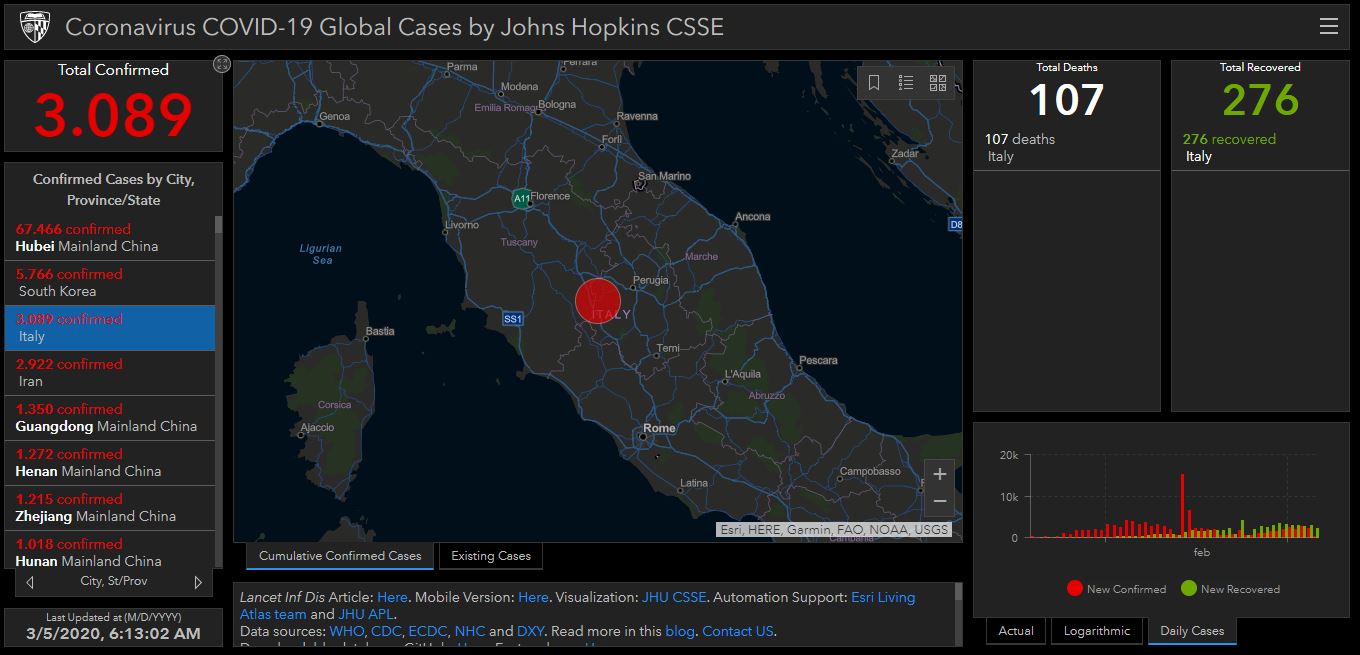Click the Contact US link
The width and height of the screenshot is (1360, 655).
(x=738, y=631)
